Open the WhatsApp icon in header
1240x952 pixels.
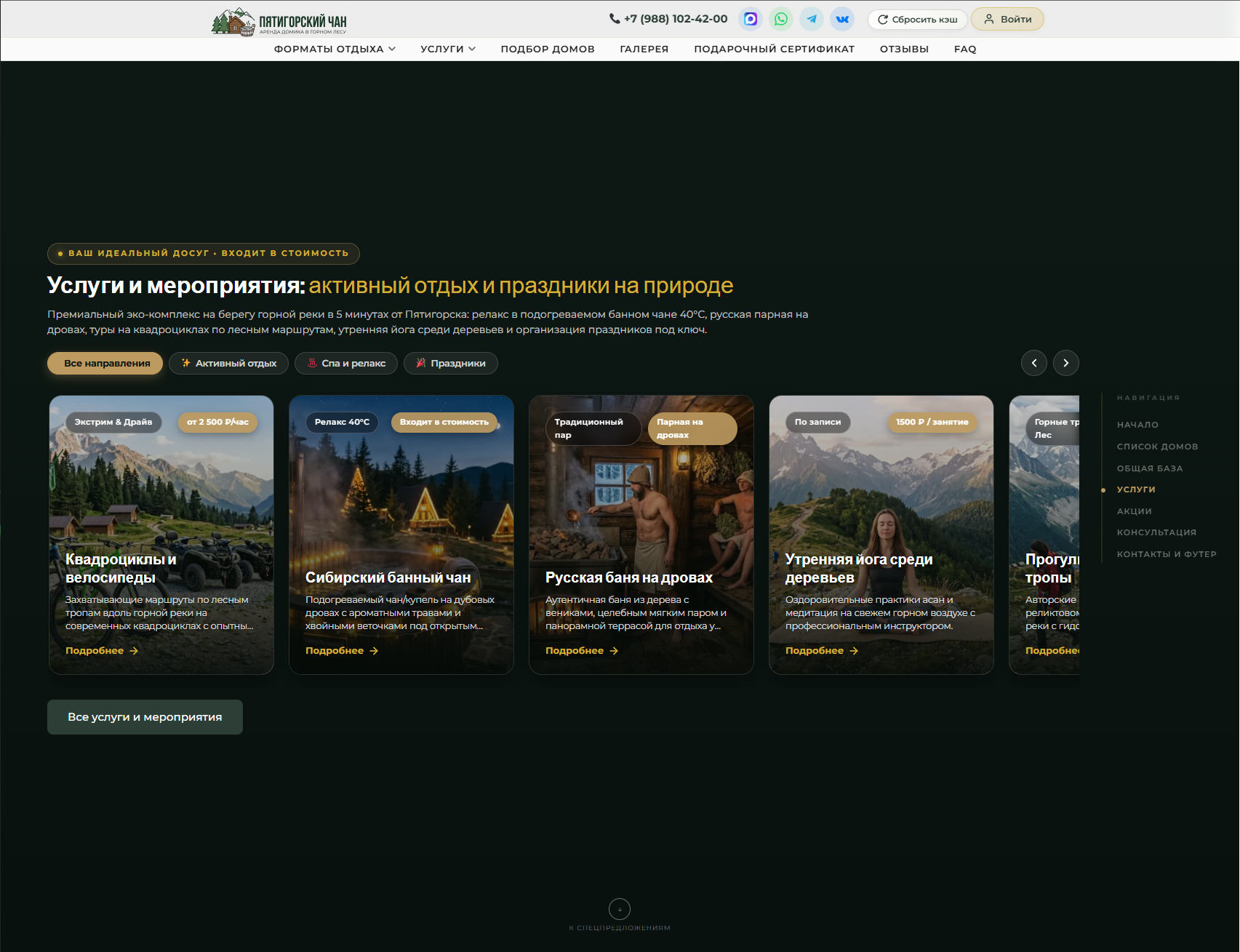click(781, 19)
